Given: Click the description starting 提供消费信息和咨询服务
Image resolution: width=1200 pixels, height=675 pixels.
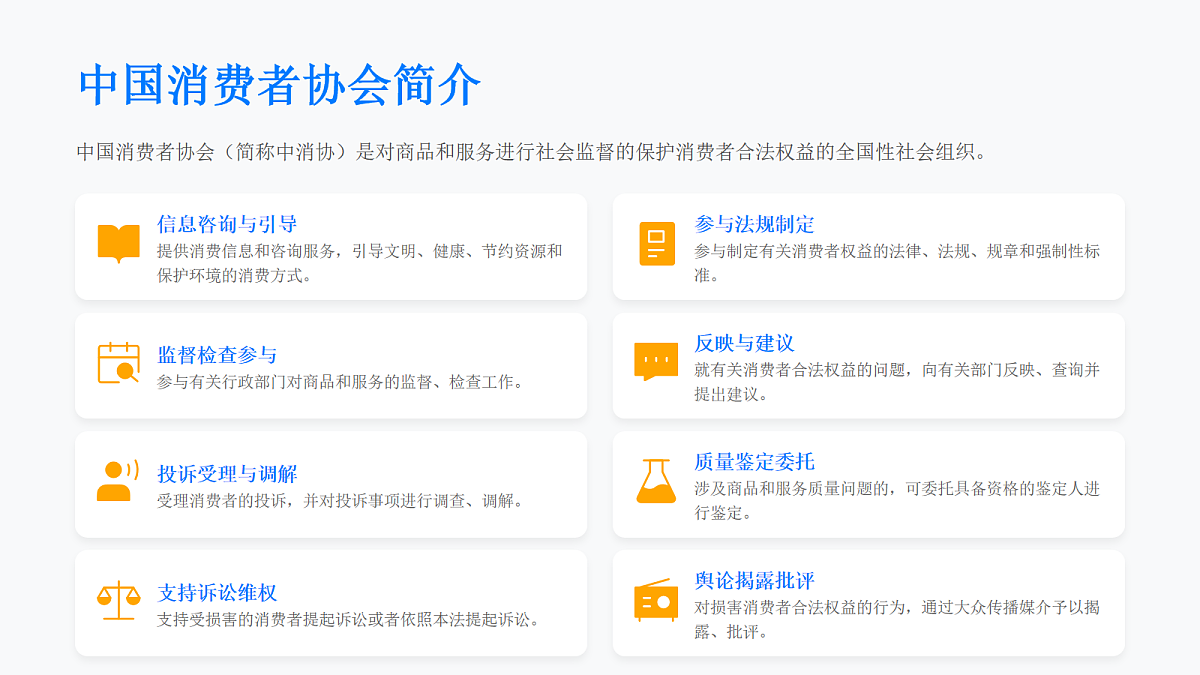Looking at the screenshot, I should [360, 263].
